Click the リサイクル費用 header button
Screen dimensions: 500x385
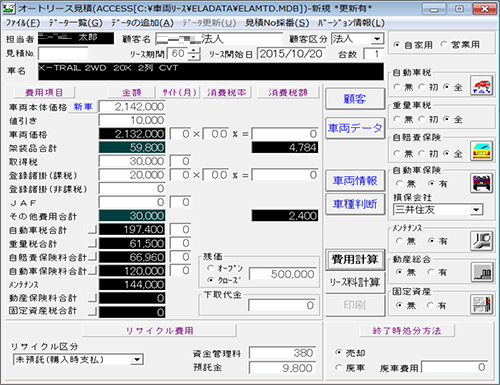tap(159, 331)
